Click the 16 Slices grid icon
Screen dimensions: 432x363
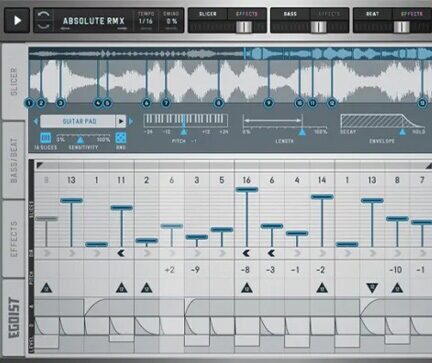[x=46, y=138]
